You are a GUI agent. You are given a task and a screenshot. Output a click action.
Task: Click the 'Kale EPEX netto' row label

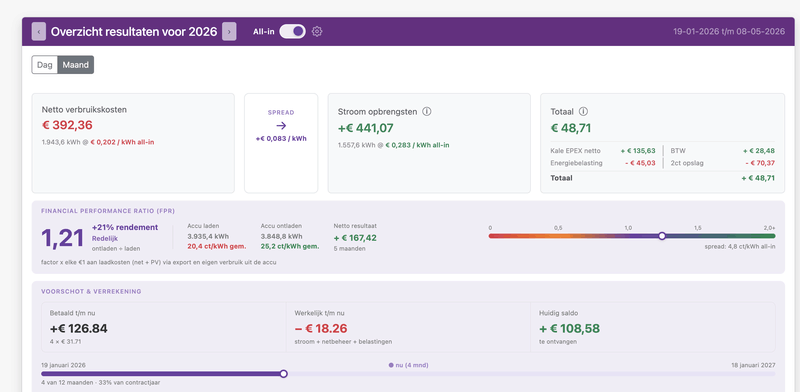pos(576,151)
